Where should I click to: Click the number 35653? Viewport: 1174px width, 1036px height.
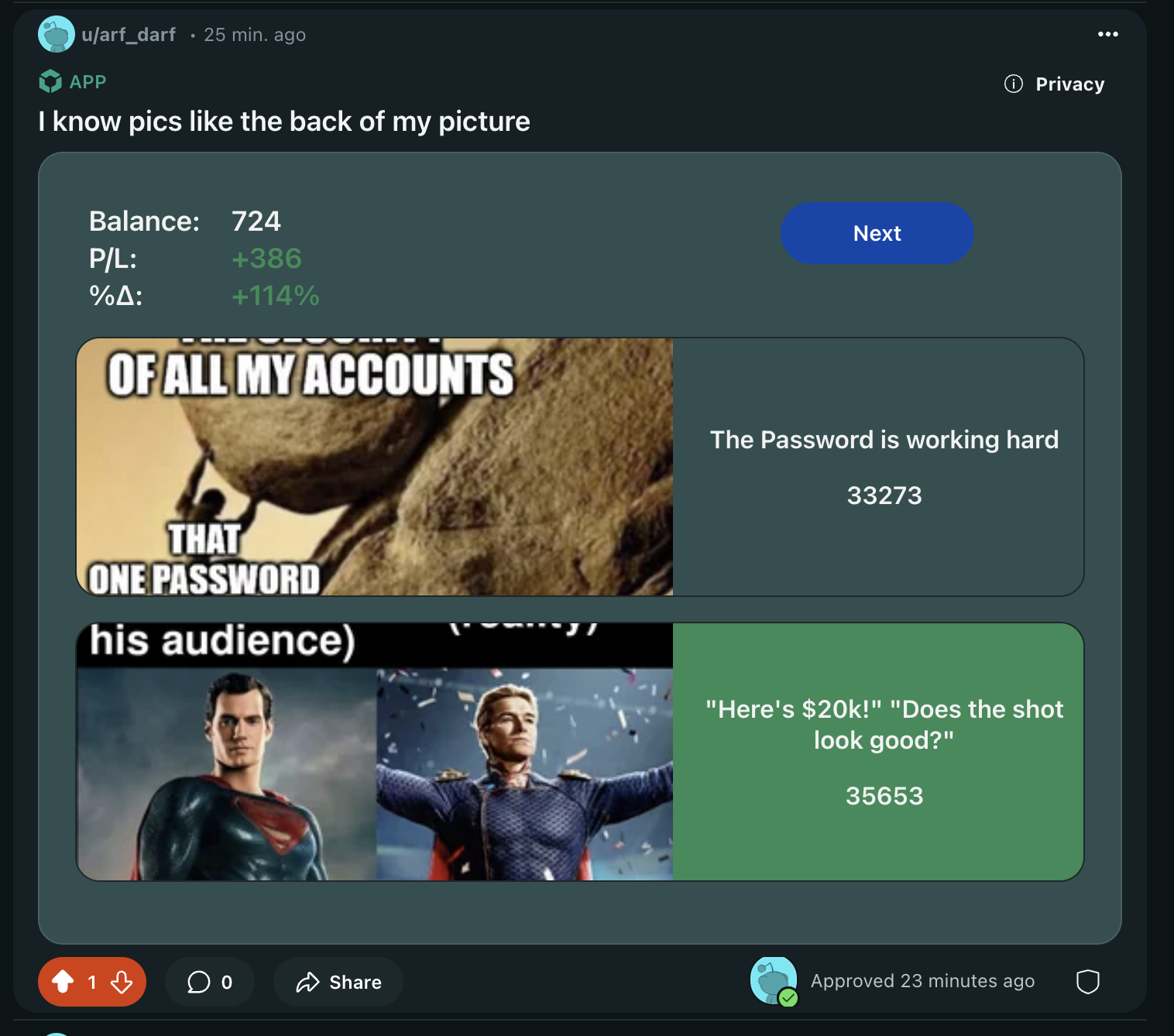(884, 796)
